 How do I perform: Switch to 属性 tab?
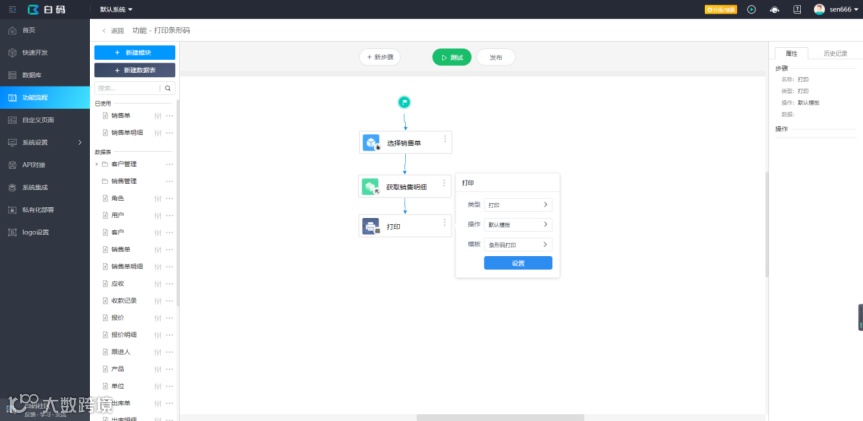(791, 53)
